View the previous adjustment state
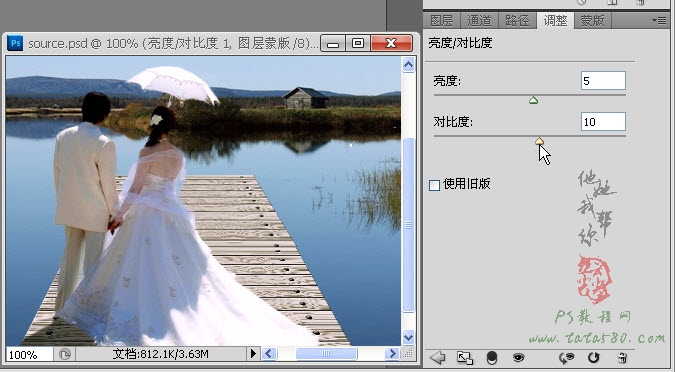Image resolution: width=675 pixels, height=372 pixels. point(567,357)
